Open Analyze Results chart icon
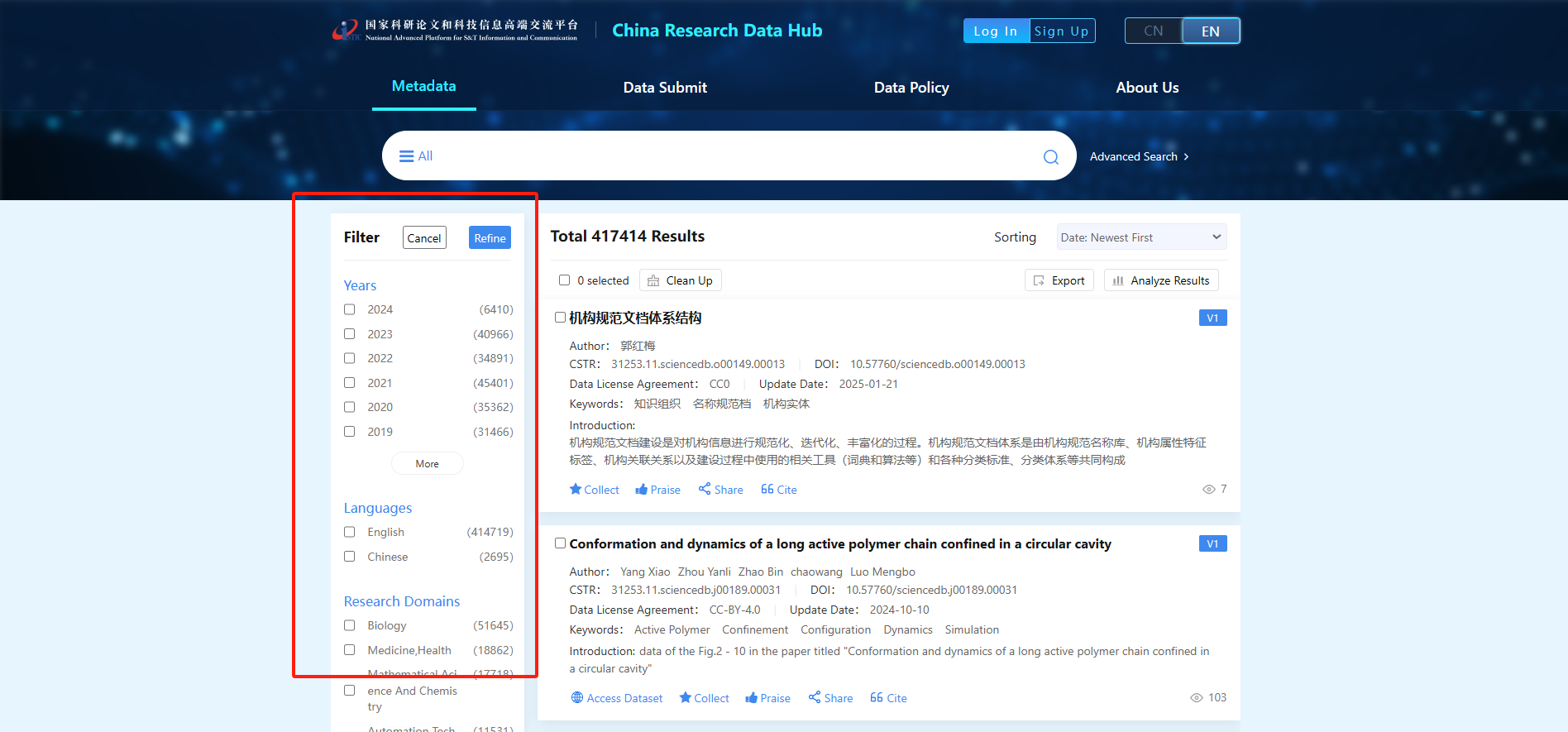The image size is (1568, 732). [x=1118, y=281]
